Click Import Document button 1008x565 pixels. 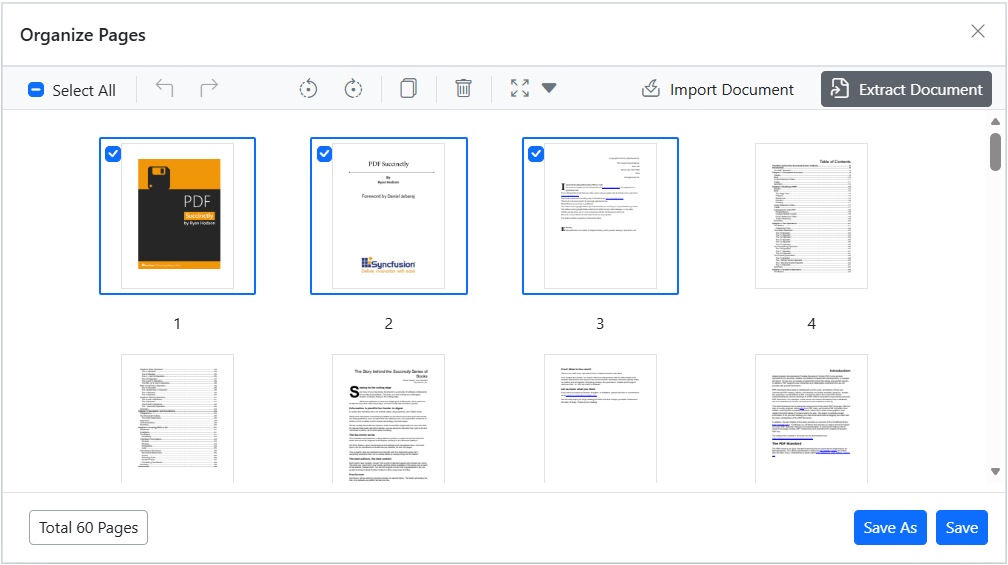point(718,89)
